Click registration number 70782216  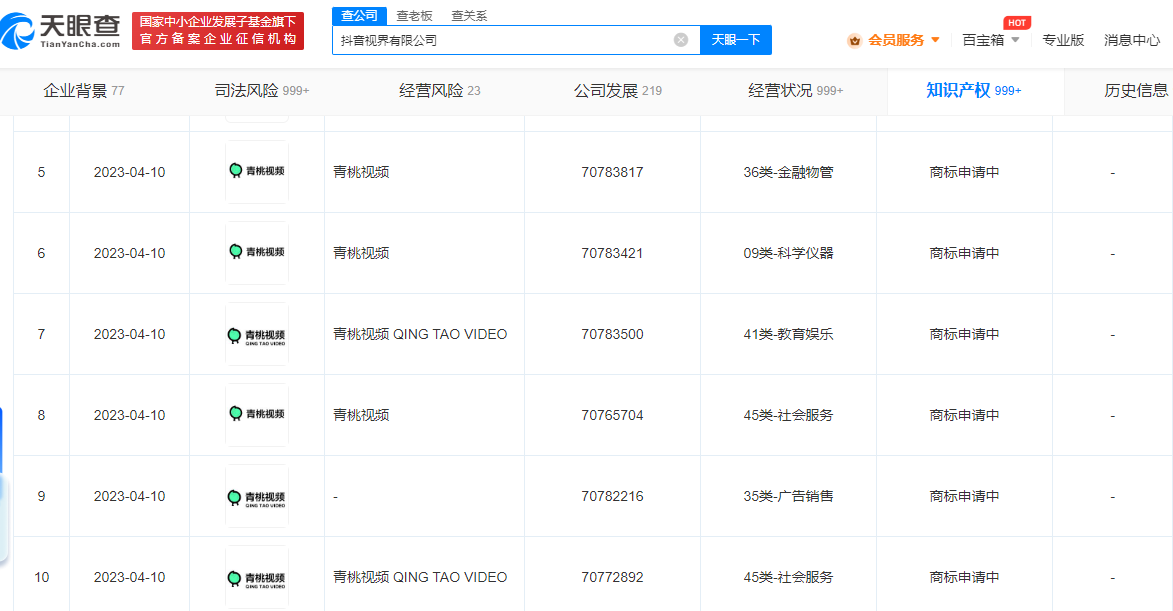(x=612, y=497)
